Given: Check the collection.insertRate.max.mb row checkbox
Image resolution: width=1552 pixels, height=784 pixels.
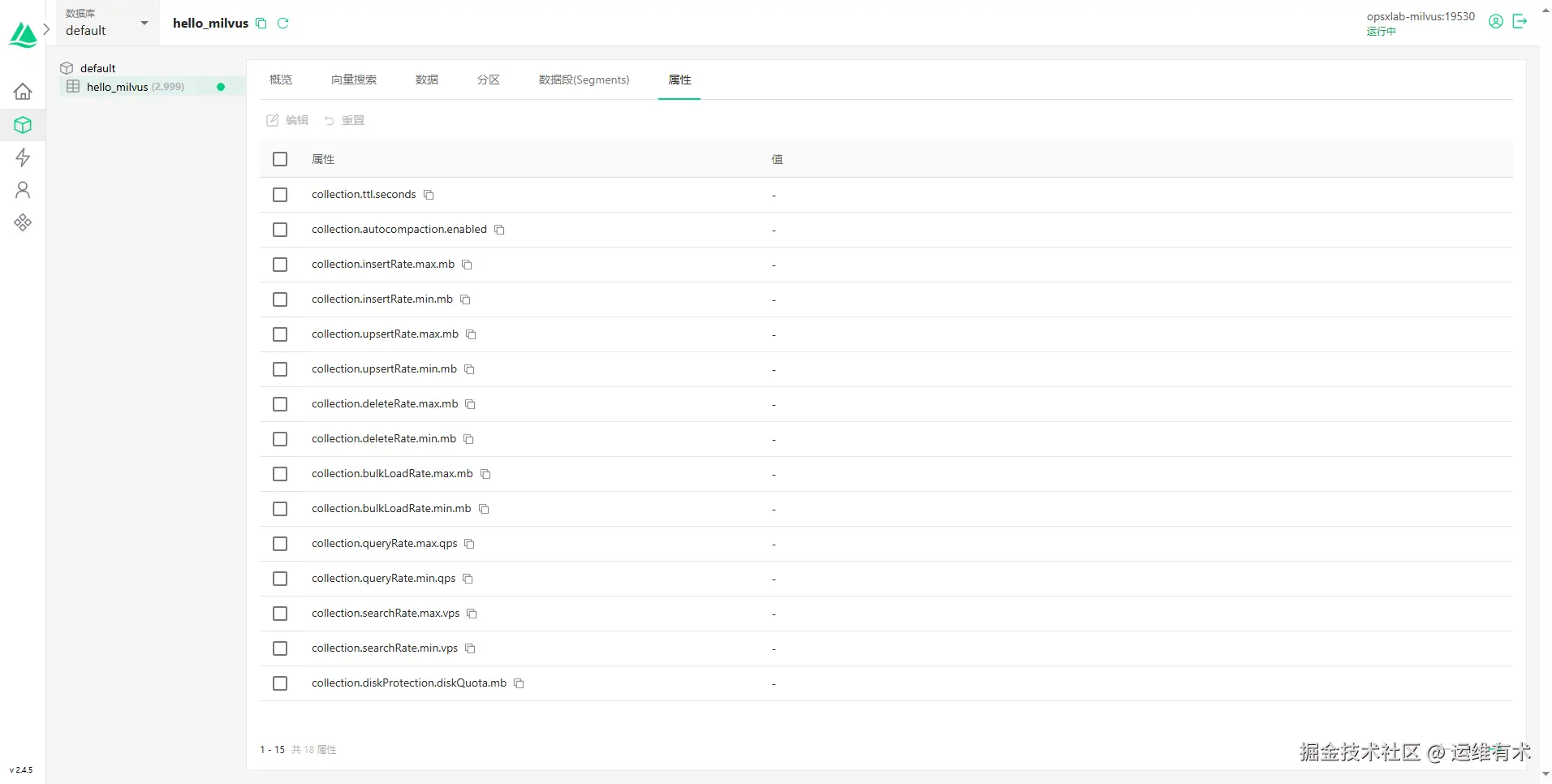Looking at the screenshot, I should pyautogui.click(x=280, y=265).
